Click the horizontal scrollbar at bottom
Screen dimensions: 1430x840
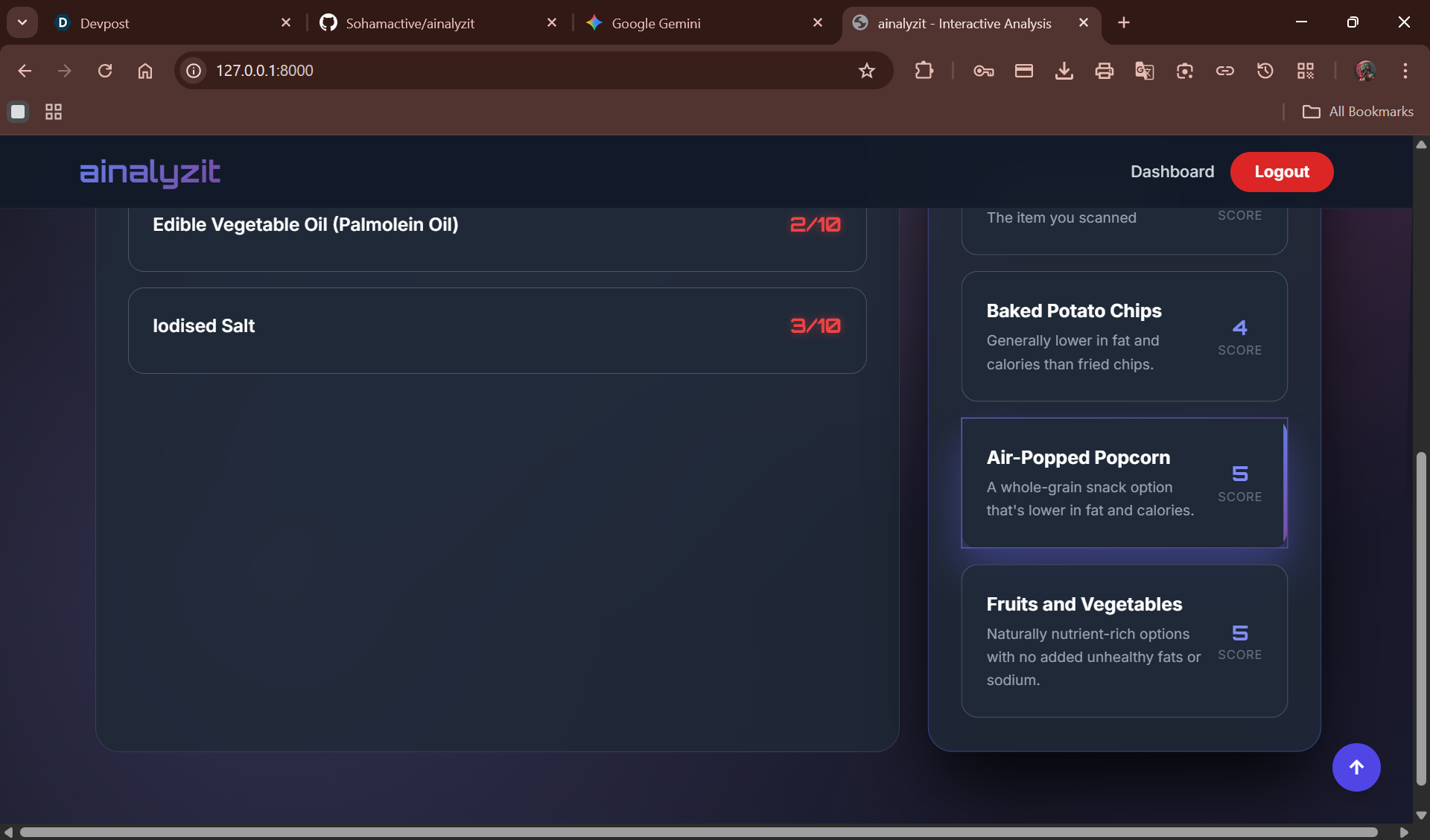pos(699,832)
